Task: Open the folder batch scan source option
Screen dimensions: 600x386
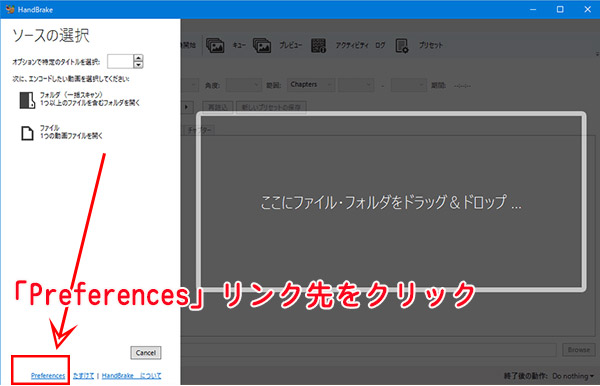Action: click(x=80, y=99)
